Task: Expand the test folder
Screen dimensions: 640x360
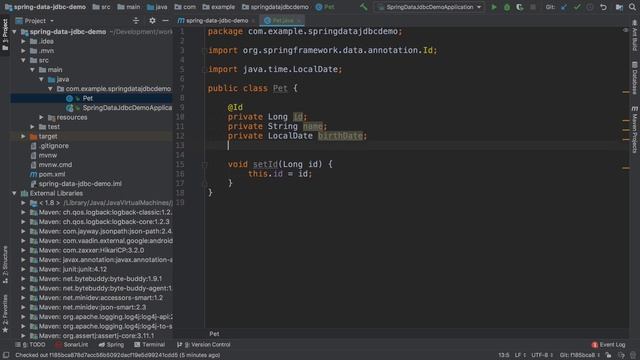Action: coord(33,127)
